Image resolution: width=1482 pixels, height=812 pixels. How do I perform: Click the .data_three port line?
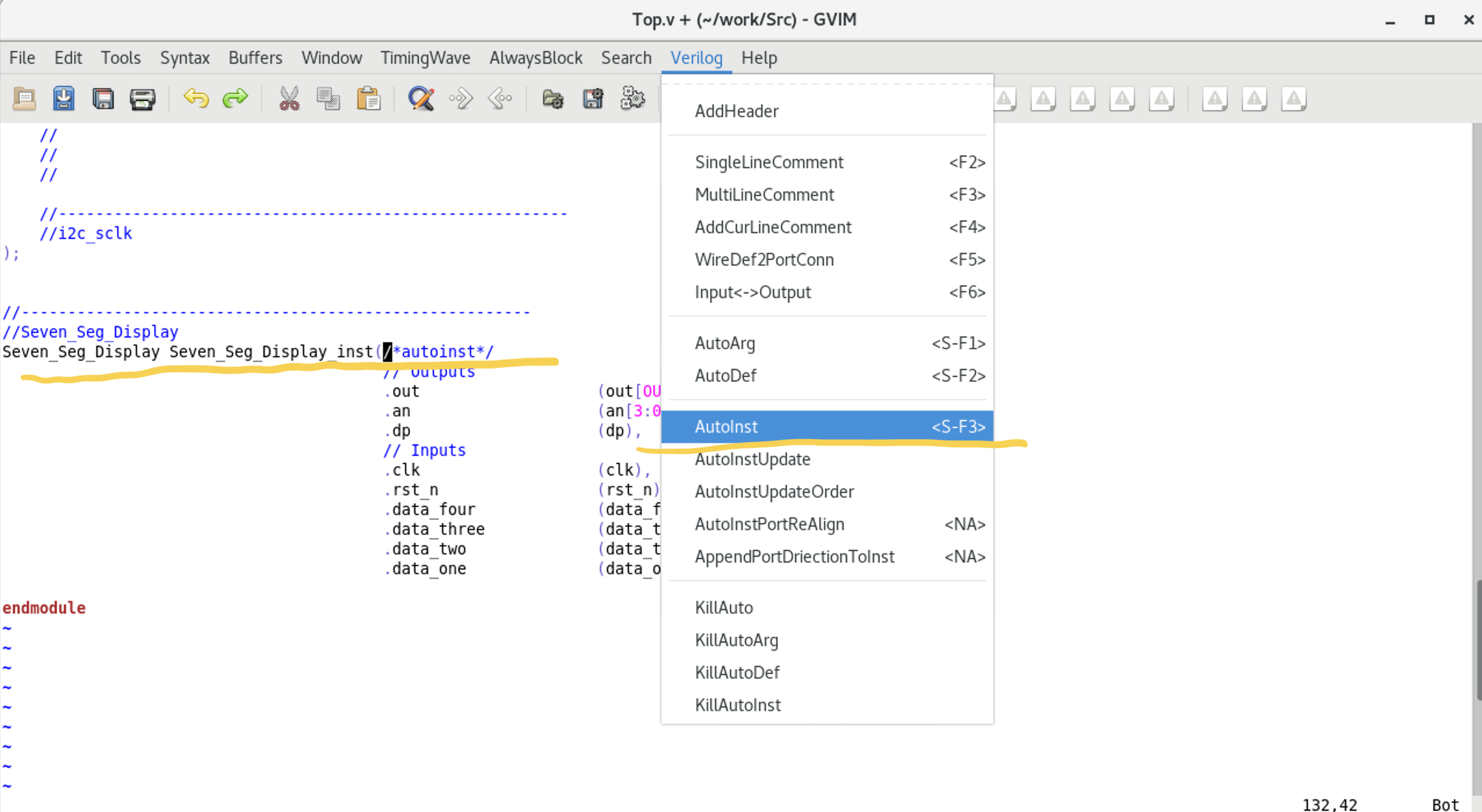click(435, 529)
